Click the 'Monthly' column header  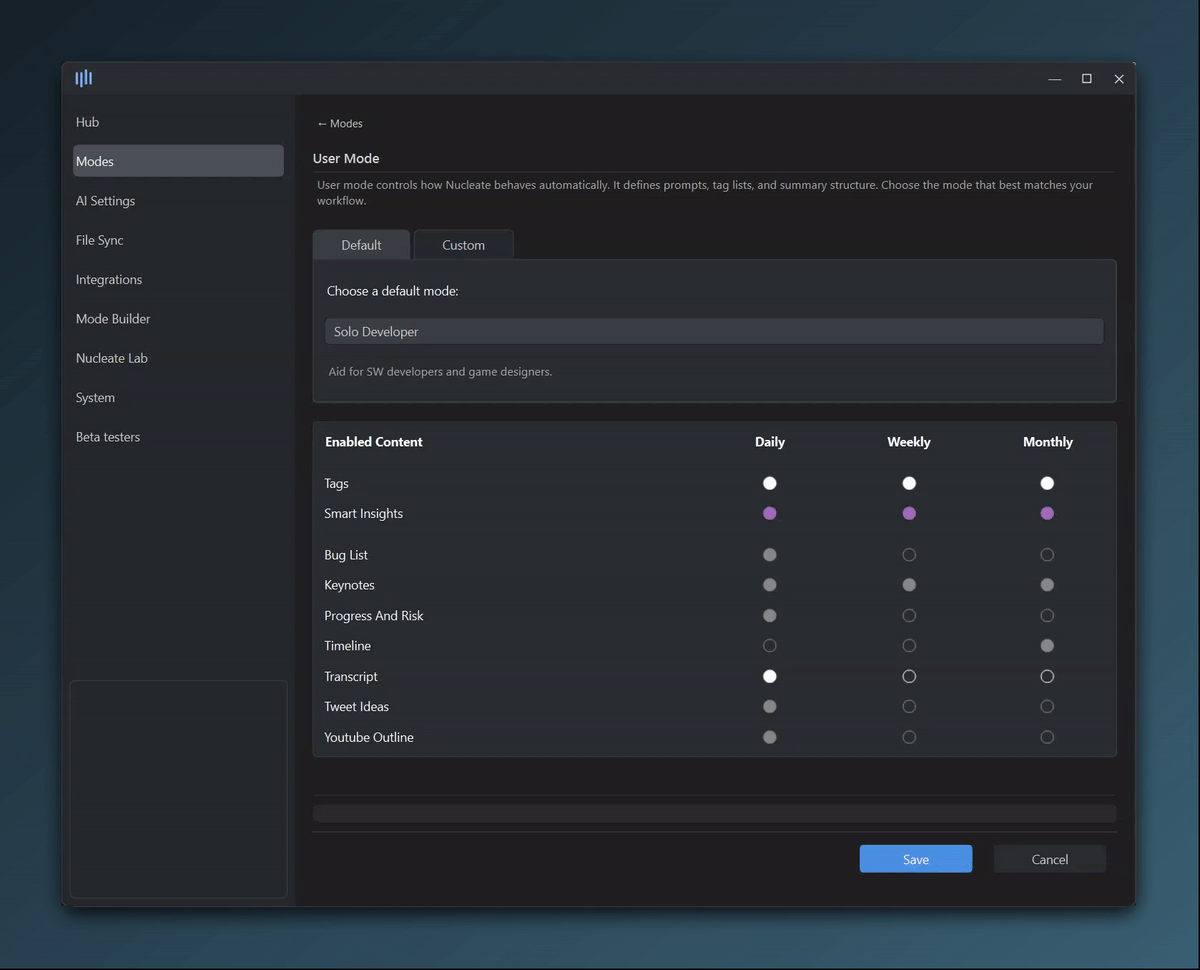[1048, 442]
